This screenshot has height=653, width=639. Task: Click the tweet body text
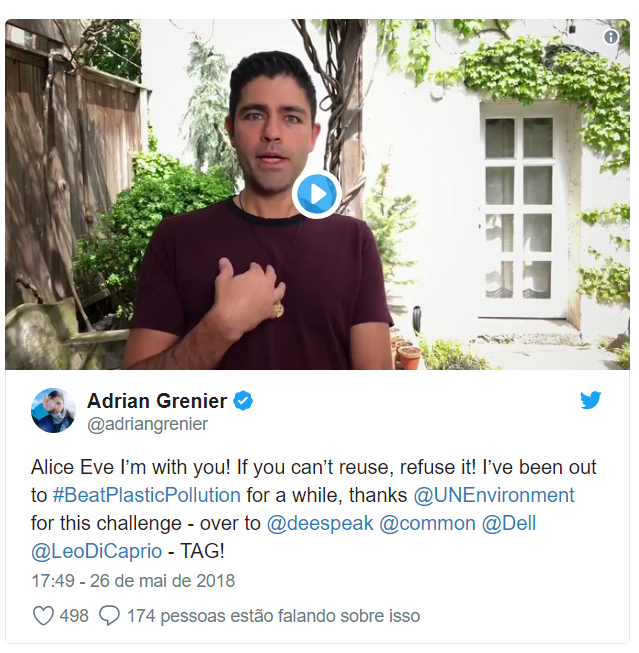[313, 509]
